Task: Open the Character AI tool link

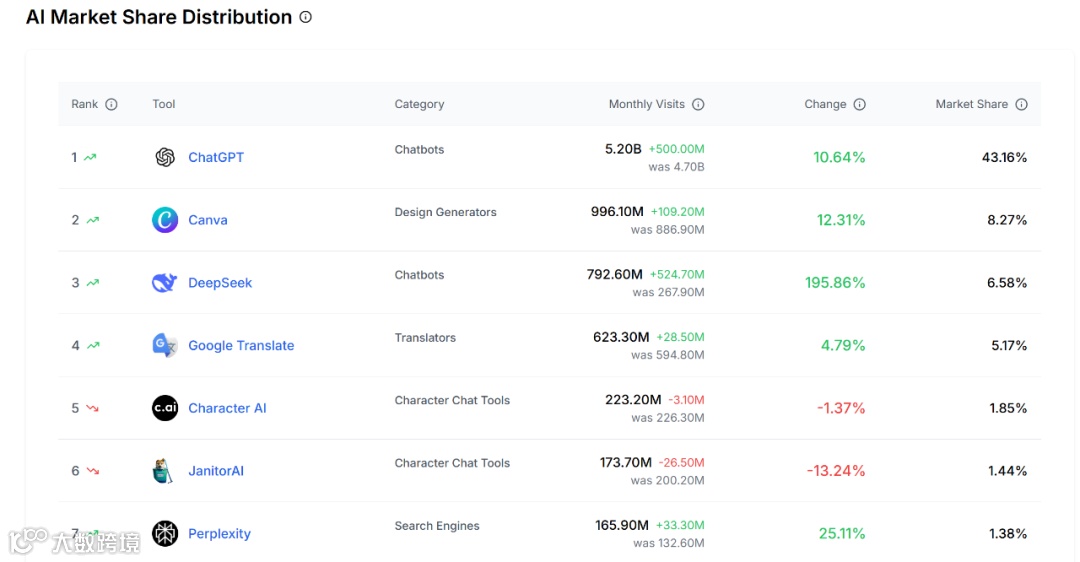Action: click(227, 408)
